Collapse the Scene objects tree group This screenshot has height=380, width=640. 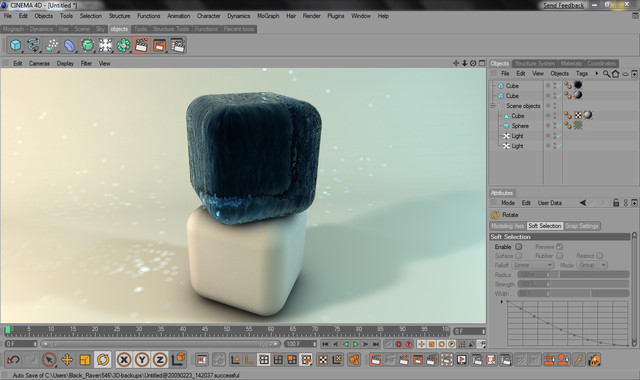coord(493,106)
